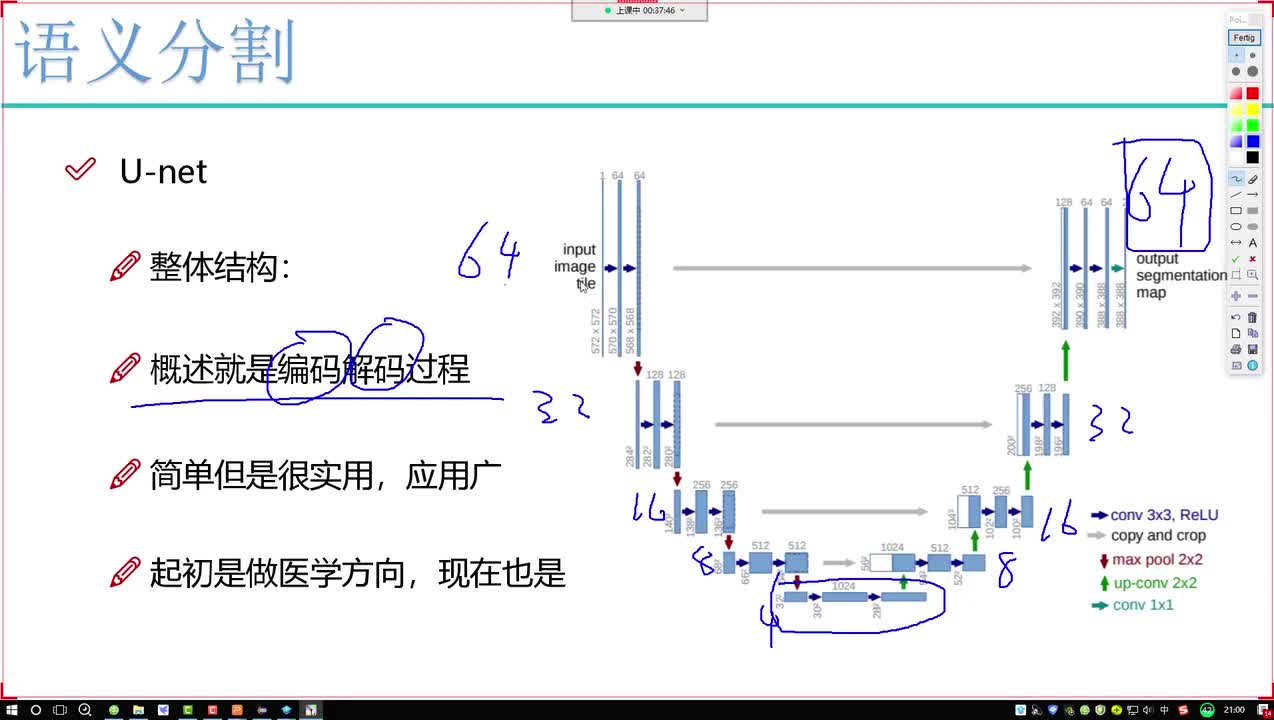This screenshot has width=1274, height=720.
Task: Select the magnifier zoom tool
Action: [1252, 274]
